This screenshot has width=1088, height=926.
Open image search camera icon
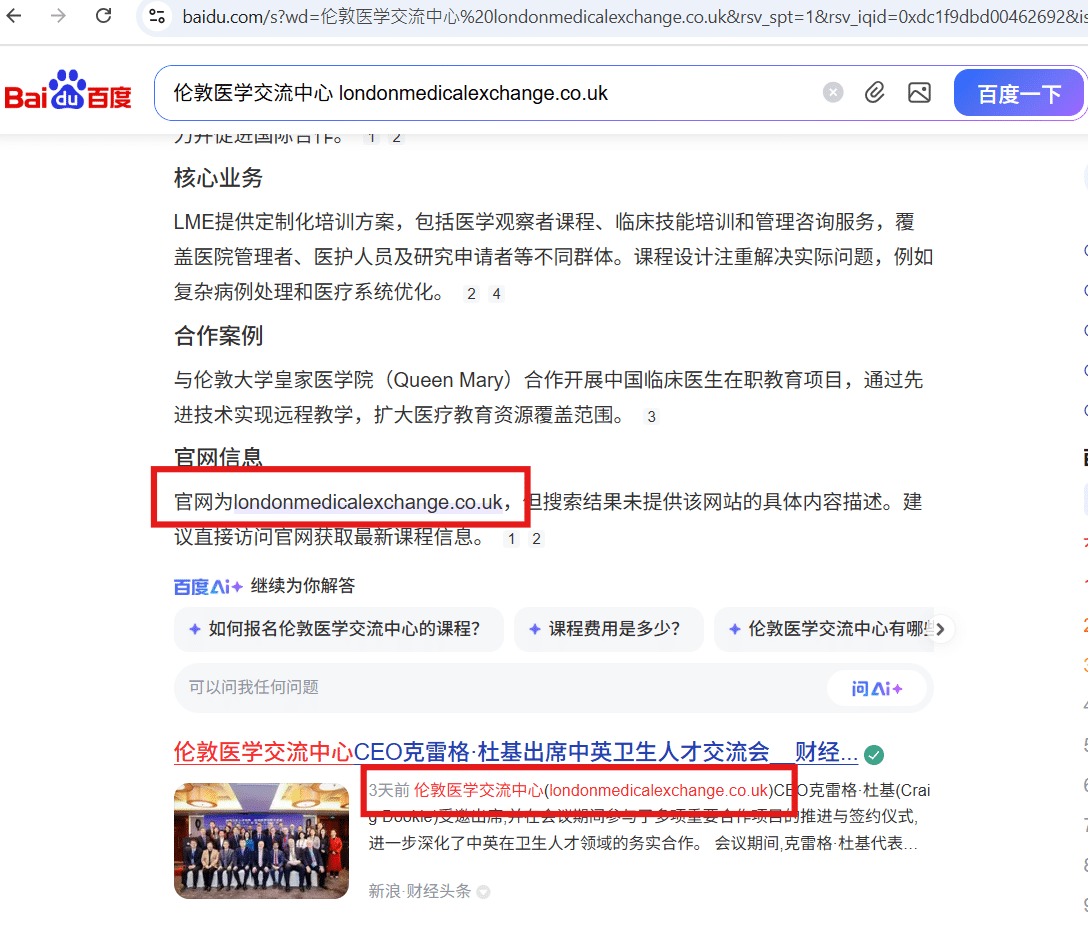(x=919, y=93)
